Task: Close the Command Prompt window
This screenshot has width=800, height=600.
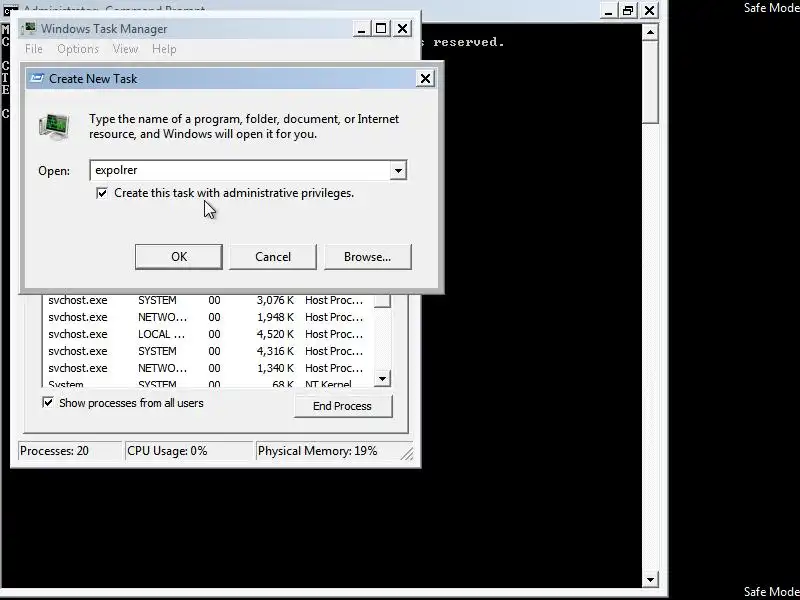Action: click(x=649, y=10)
